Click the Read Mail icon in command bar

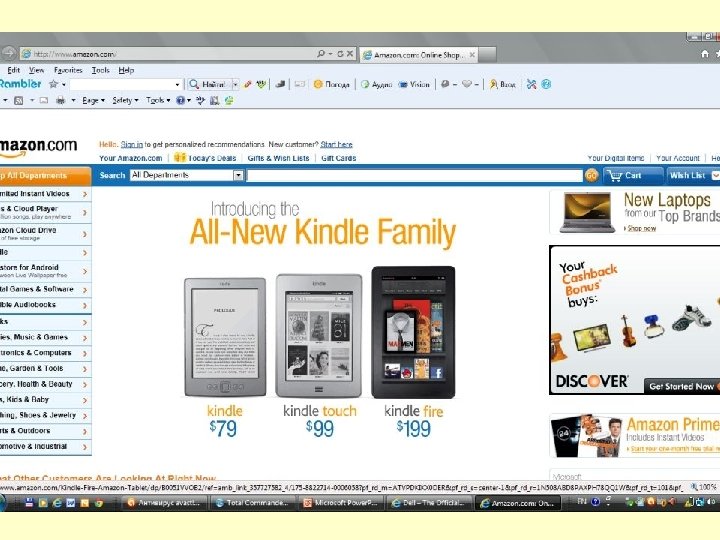[44, 100]
